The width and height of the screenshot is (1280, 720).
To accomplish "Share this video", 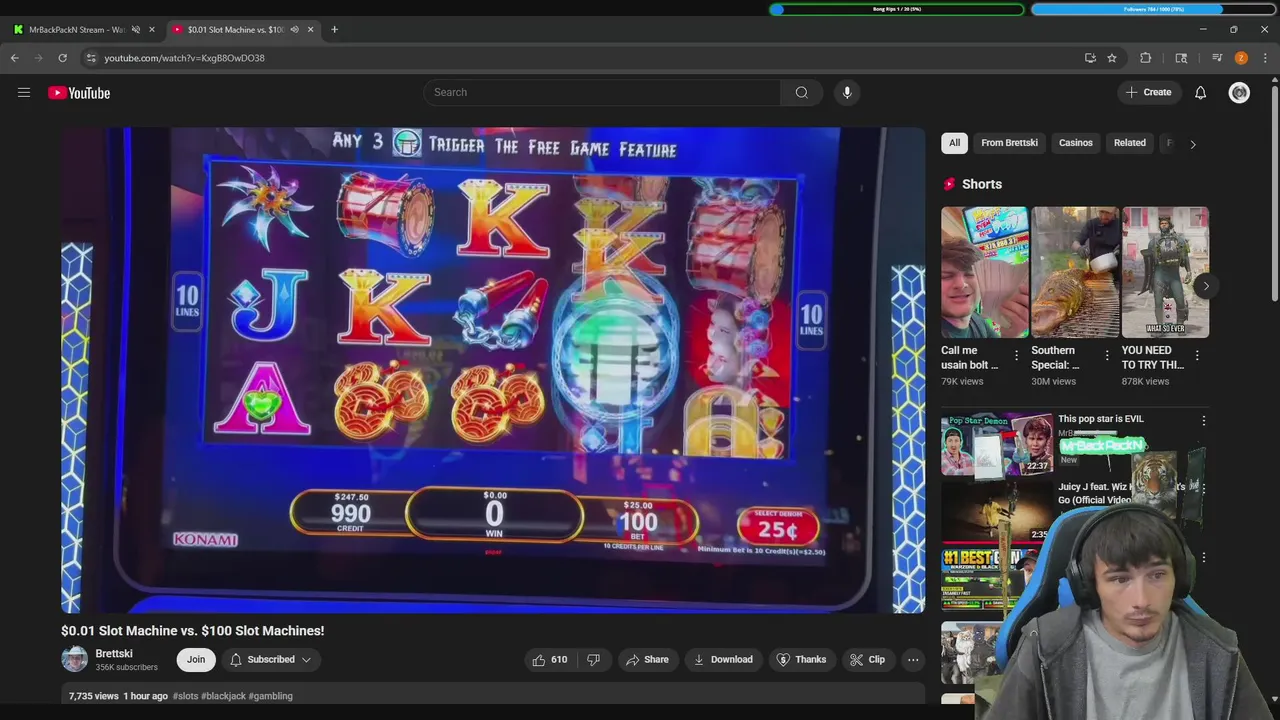I will tap(647, 659).
